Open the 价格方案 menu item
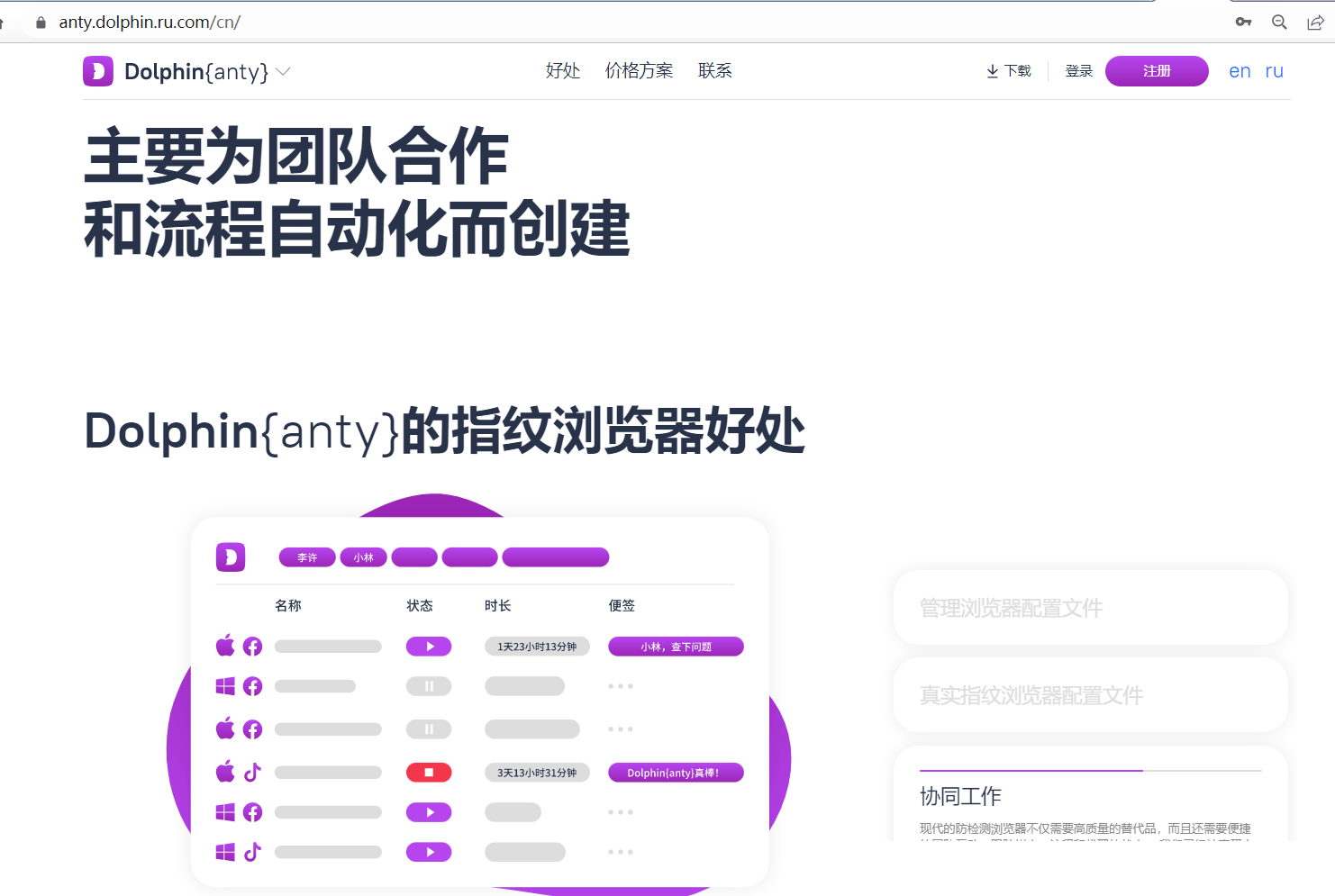 [640, 70]
